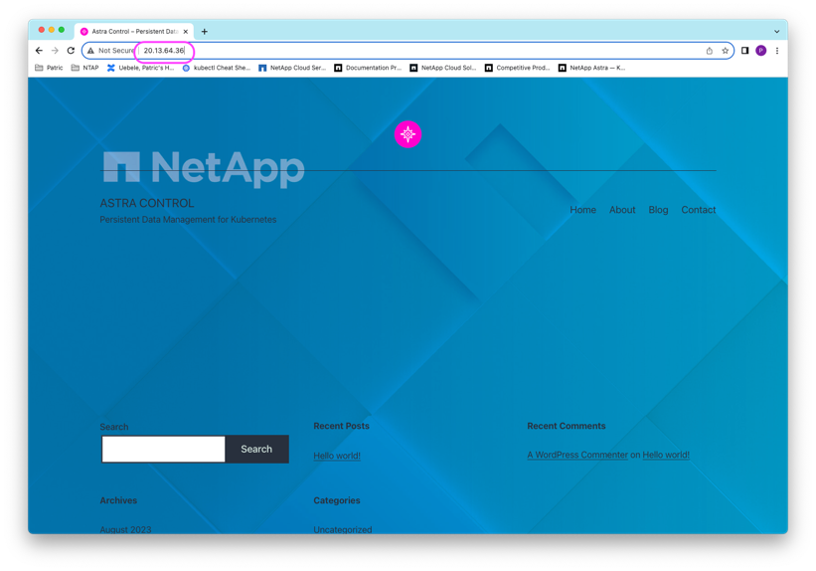The height and width of the screenshot is (571, 816).
Task: Open the Uebele, Patric's H... bookmark
Action: [141, 68]
